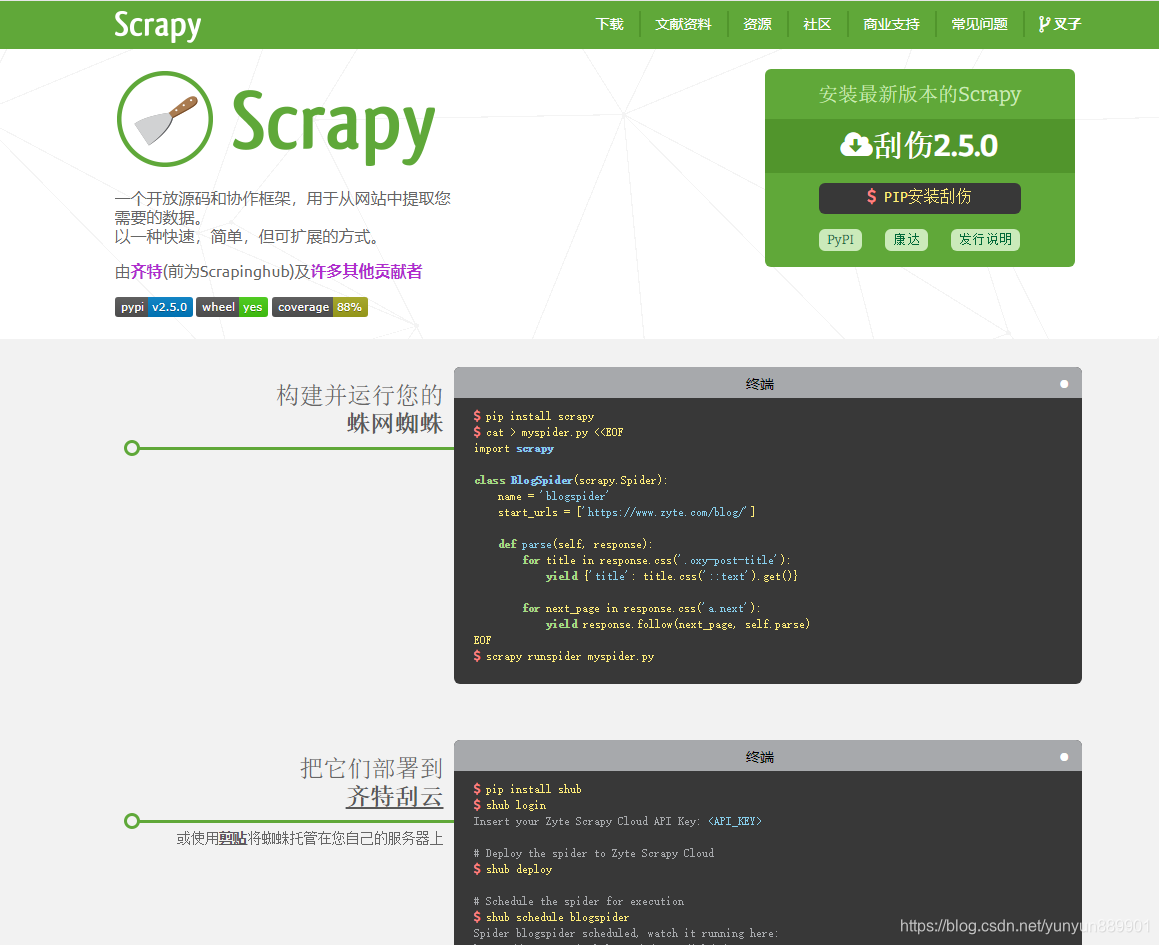Follow the 许多其他贡献者 link
This screenshot has width=1159, height=945.
[367, 271]
